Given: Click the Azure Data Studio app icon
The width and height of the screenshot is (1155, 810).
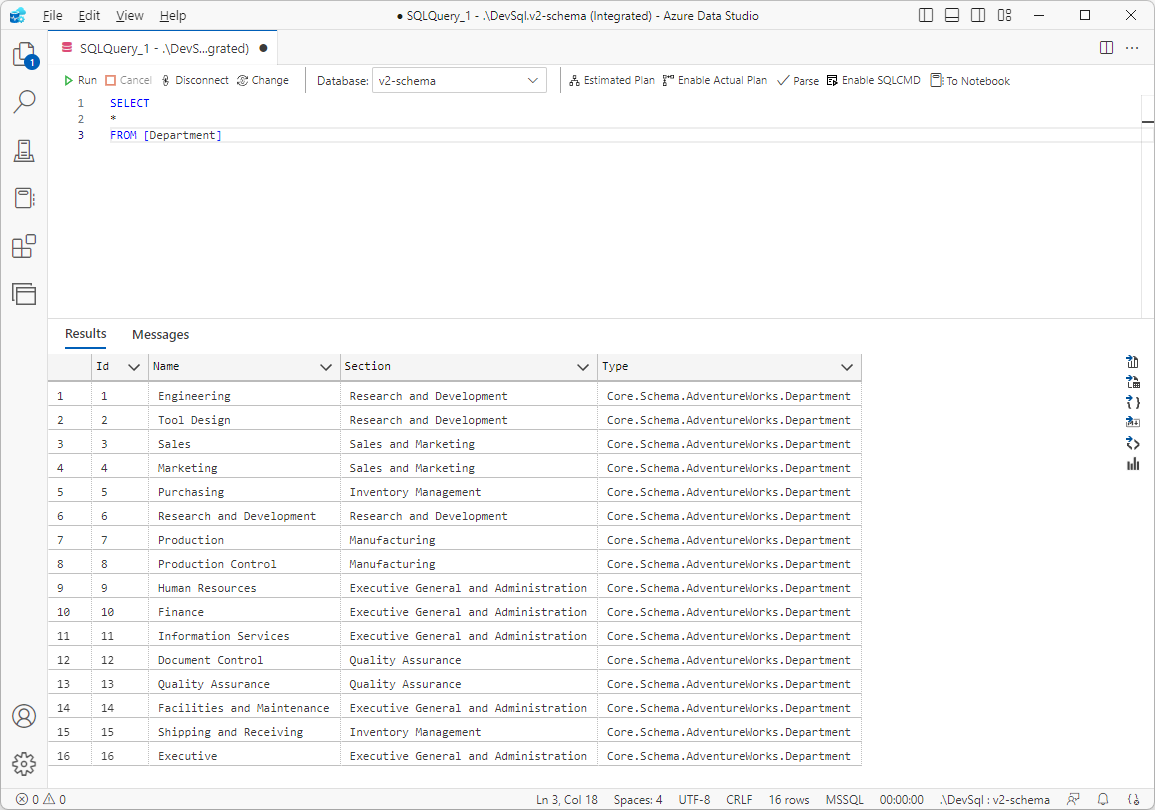Looking at the screenshot, I should pyautogui.click(x=18, y=15).
